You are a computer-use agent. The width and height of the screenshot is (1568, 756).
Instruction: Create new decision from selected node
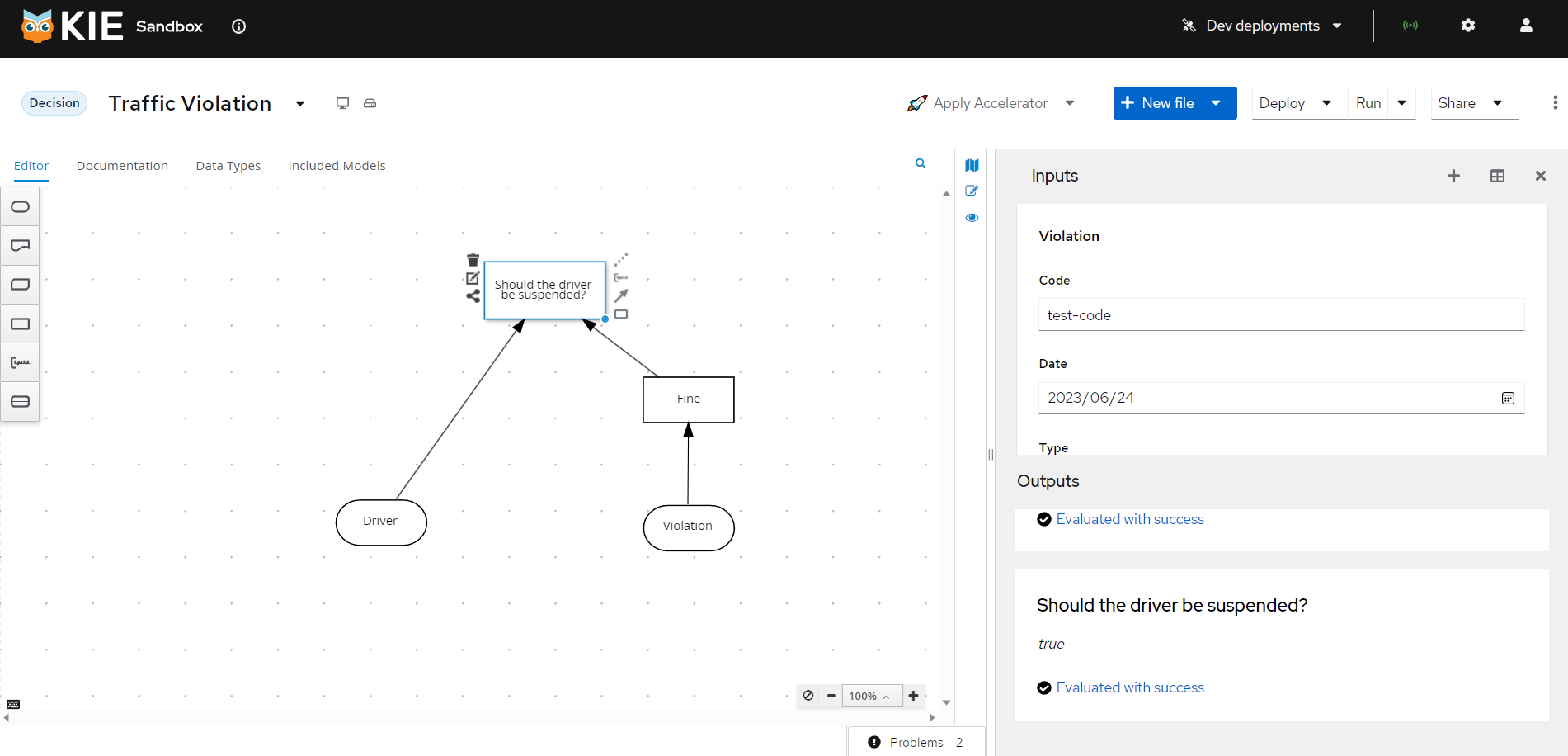point(621,314)
